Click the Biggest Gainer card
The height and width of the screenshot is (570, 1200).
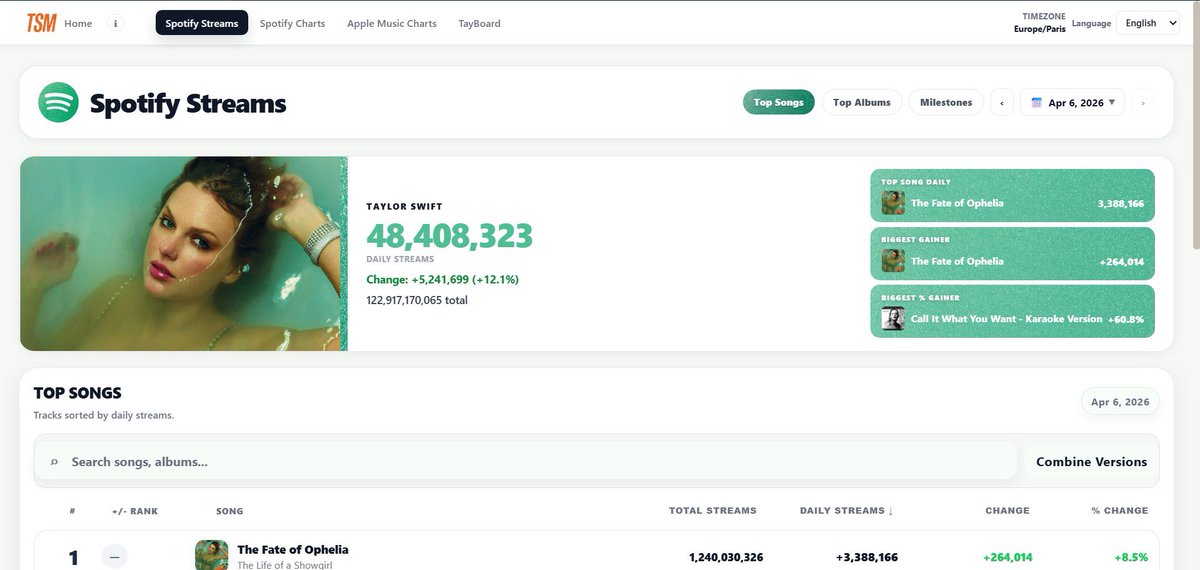click(1012, 253)
